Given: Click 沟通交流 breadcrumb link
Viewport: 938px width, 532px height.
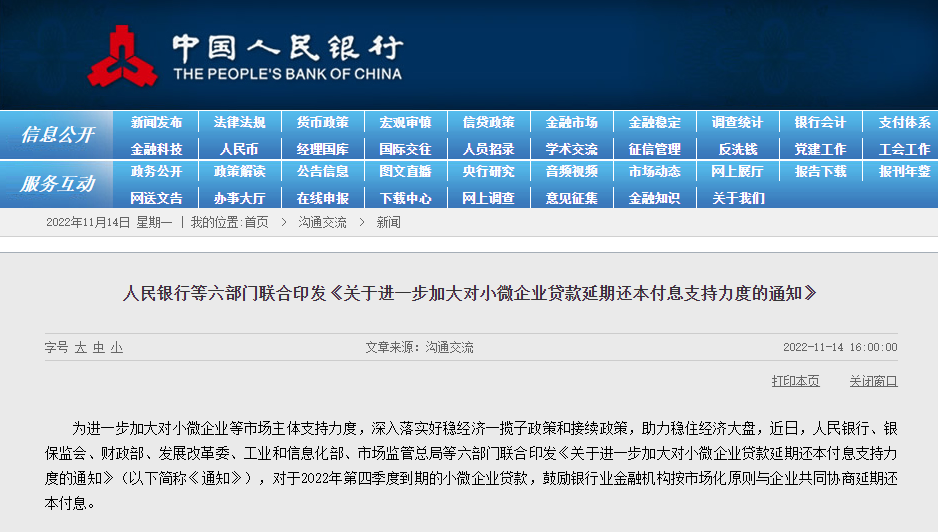Looking at the screenshot, I should point(322,223).
